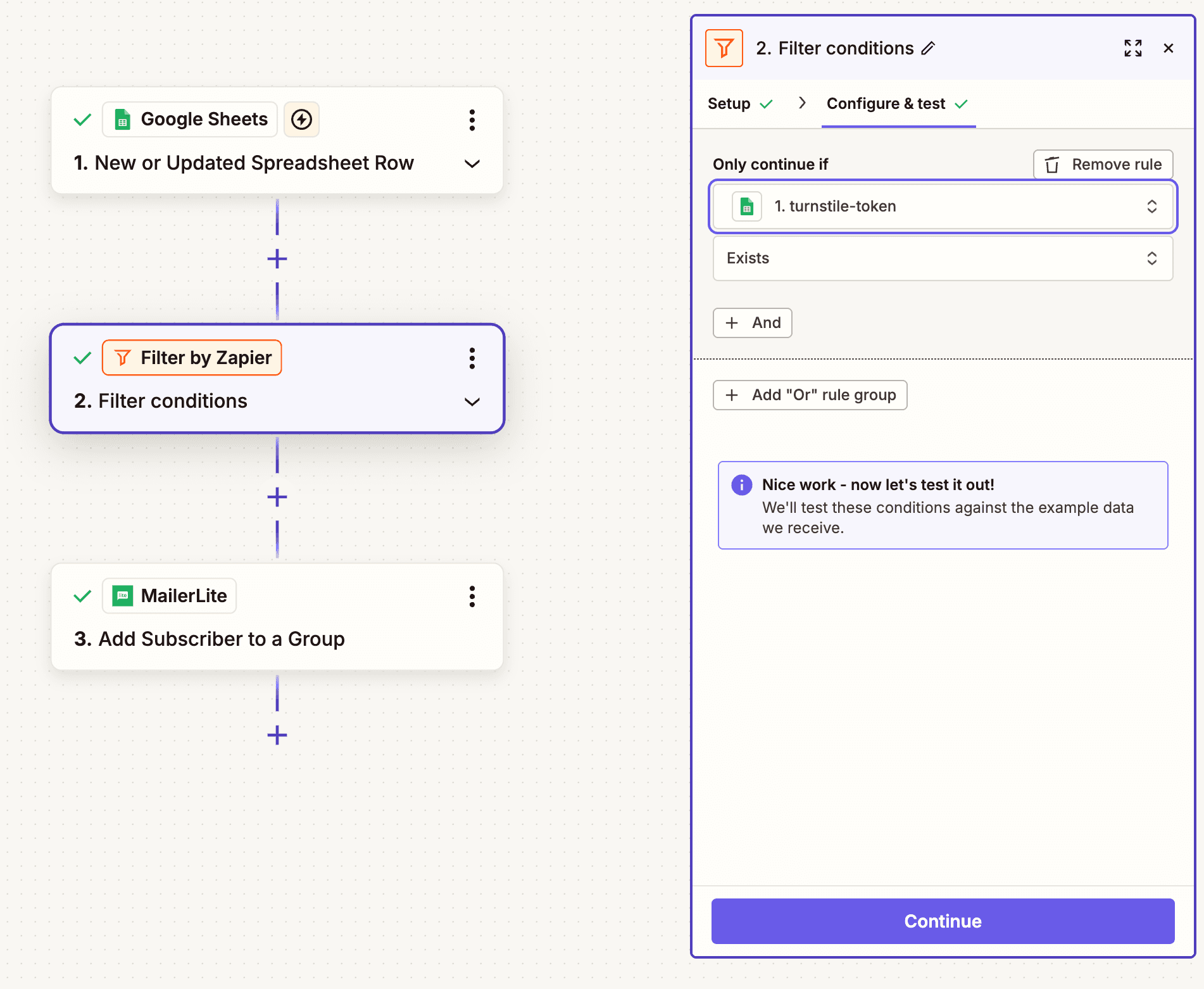
Task: Add a step after the MailerLite action
Action: [x=277, y=735]
